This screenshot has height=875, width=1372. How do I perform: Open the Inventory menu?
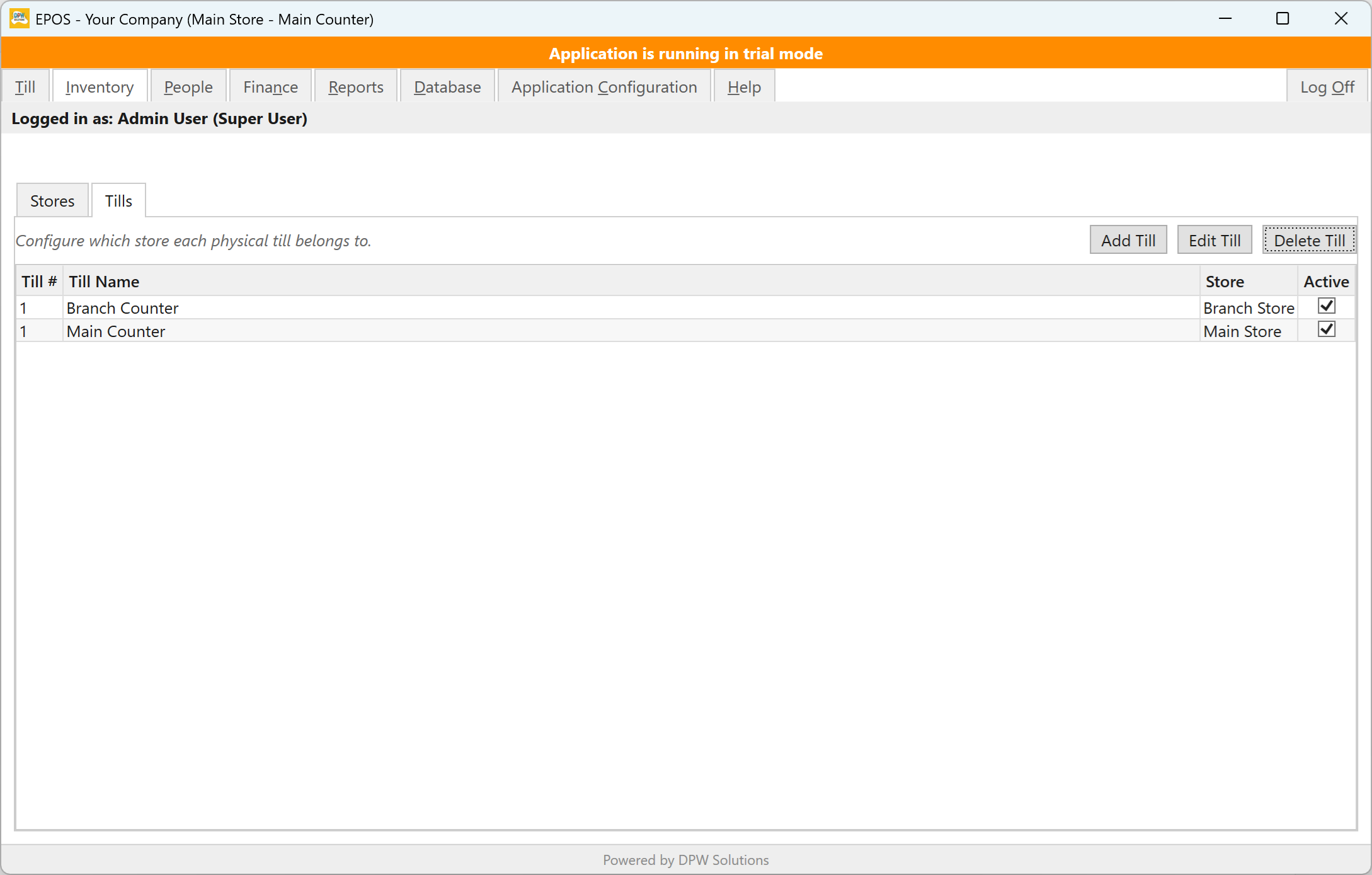tap(100, 86)
